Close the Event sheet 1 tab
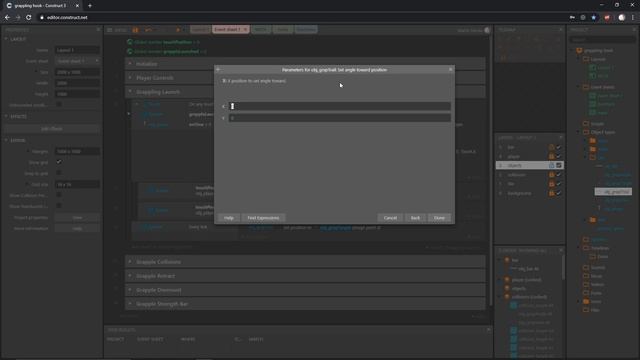640x360 pixels. coord(245,30)
